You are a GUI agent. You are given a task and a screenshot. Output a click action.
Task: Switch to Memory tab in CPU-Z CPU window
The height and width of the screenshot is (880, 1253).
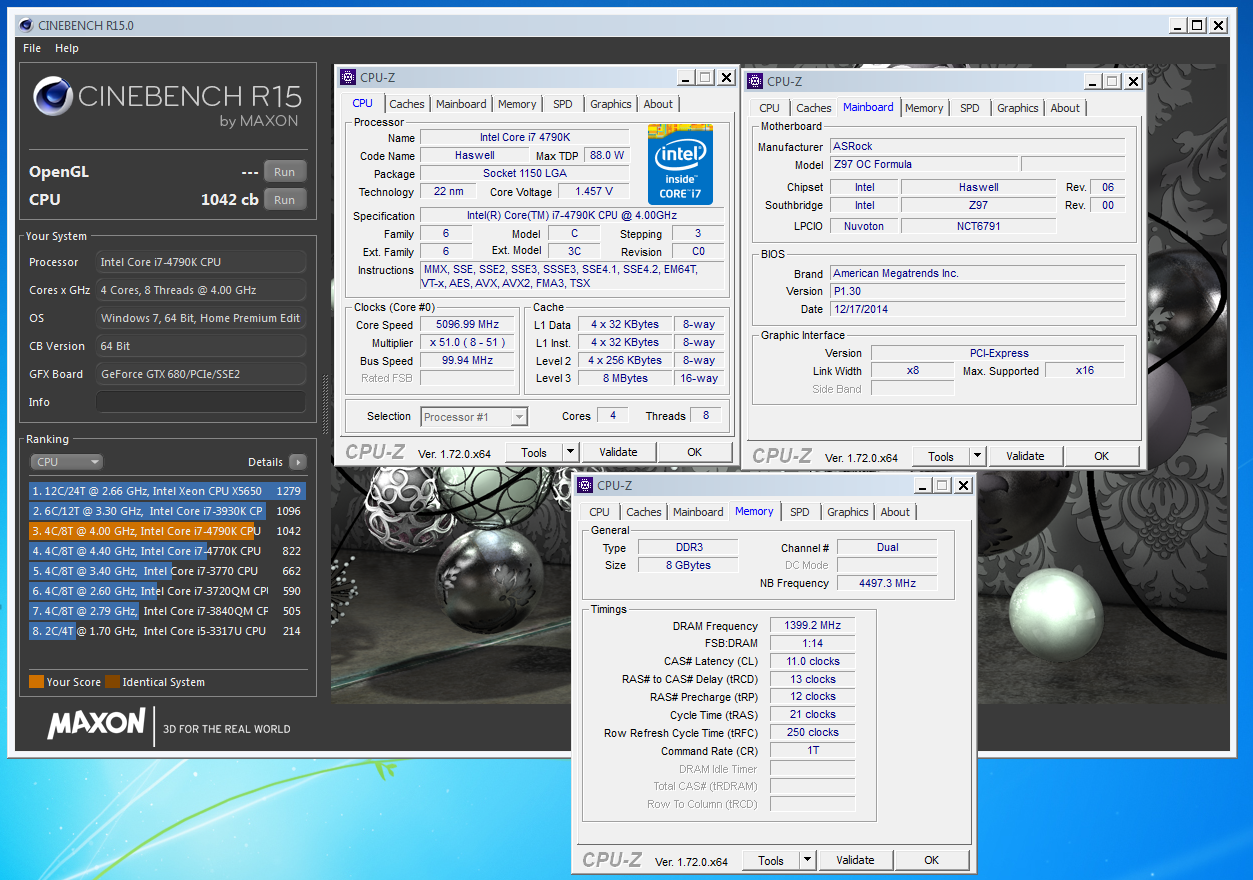coord(517,104)
